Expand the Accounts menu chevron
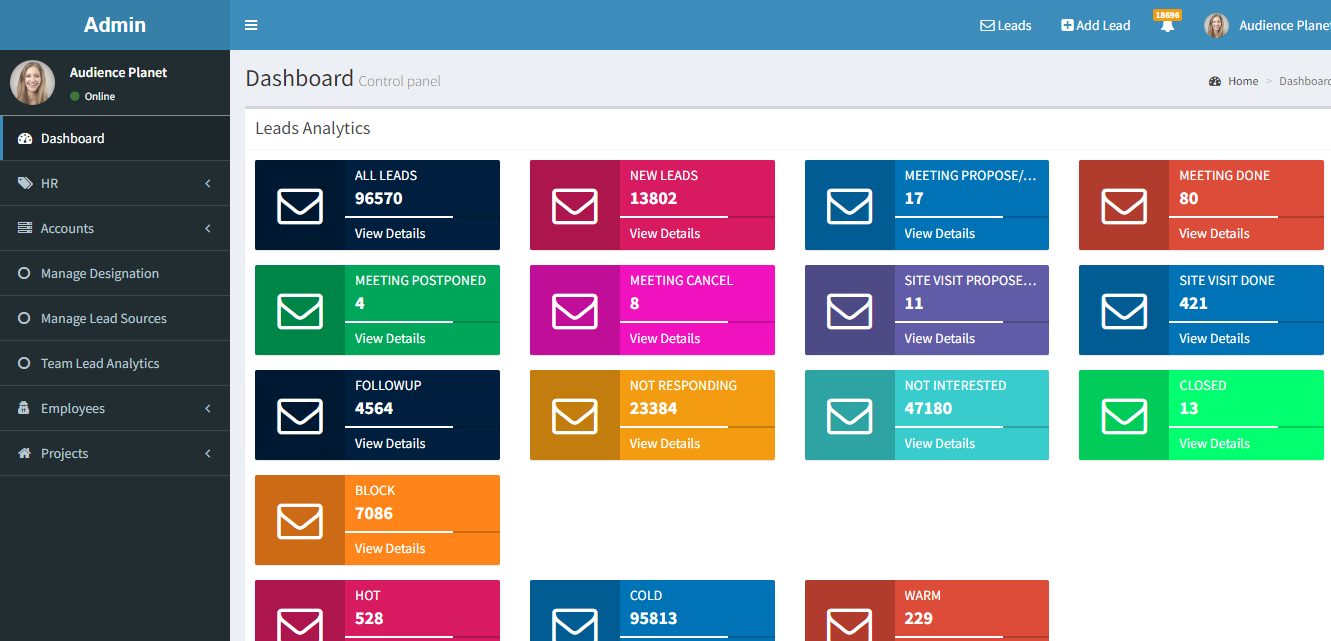1331x641 pixels. [x=208, y=229]
